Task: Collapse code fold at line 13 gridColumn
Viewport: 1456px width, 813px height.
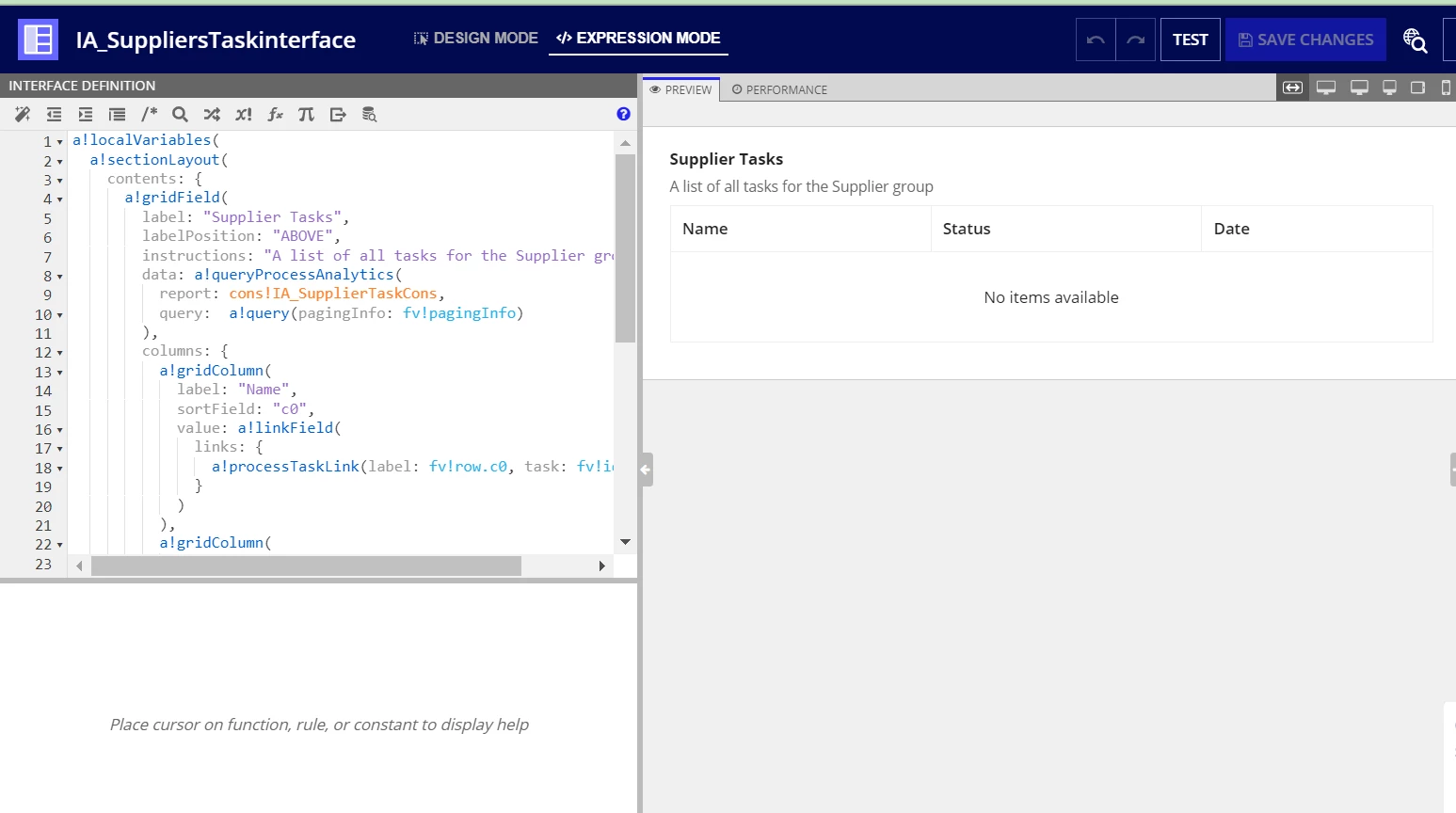Action: coord(60,373)
